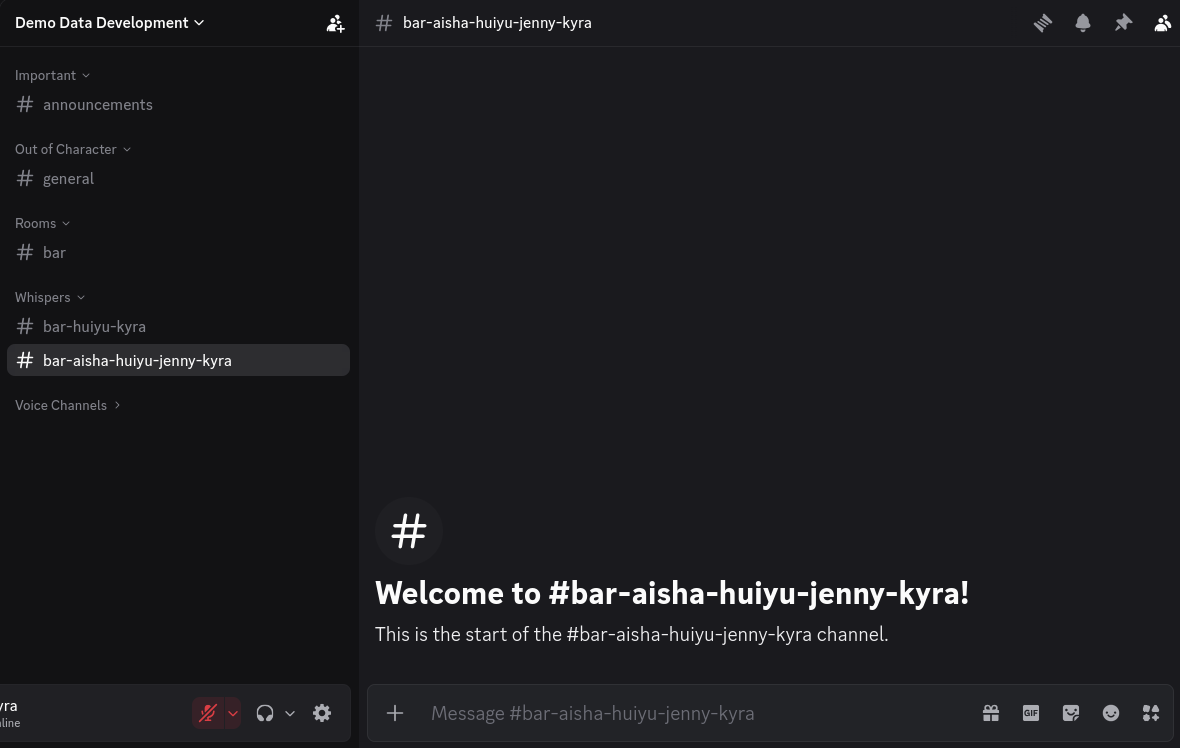
Task: Toggle the member list icon
Action: click(x=1163, y=23)
